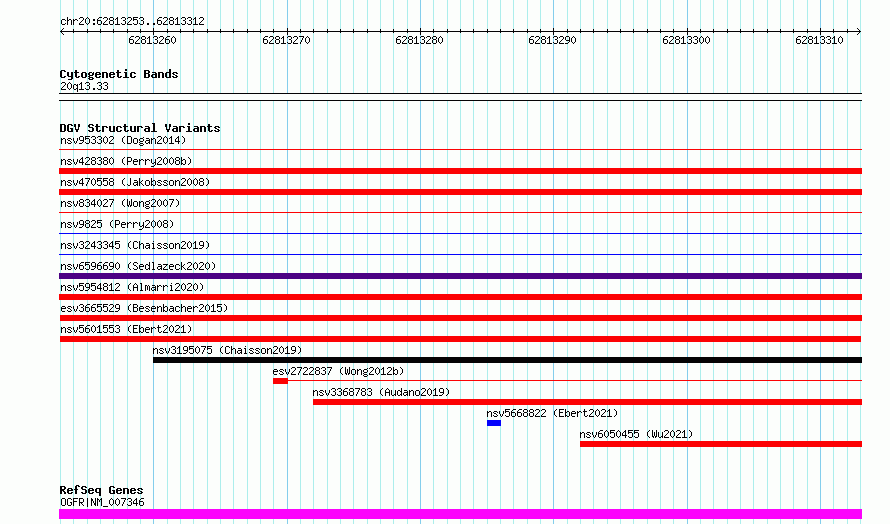The image size is (890, 524).
Task: Open the OGFR|NM_007346 gene label
Action: tap(102, 502)
